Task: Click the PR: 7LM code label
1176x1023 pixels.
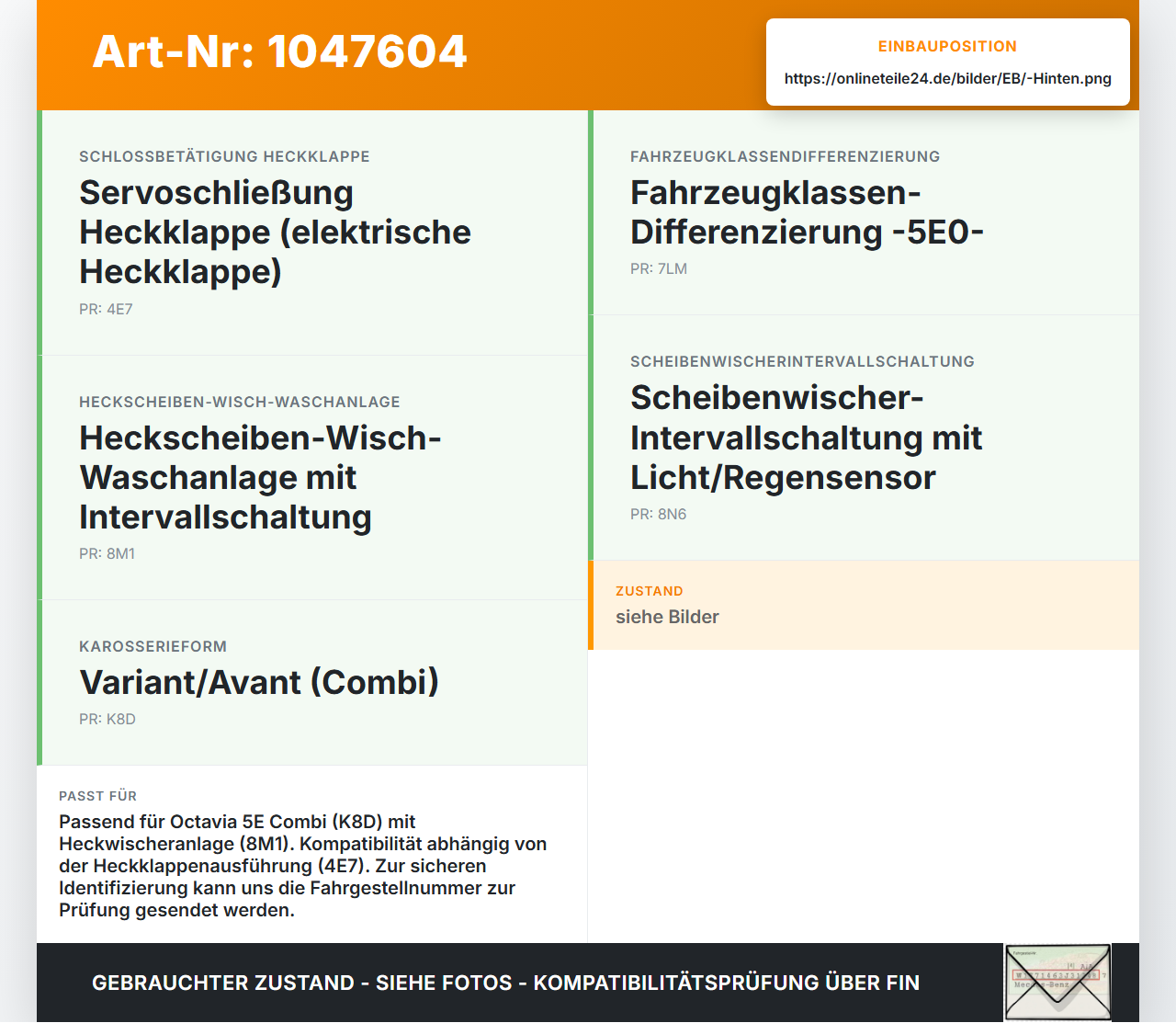Action: click(659, 268)
